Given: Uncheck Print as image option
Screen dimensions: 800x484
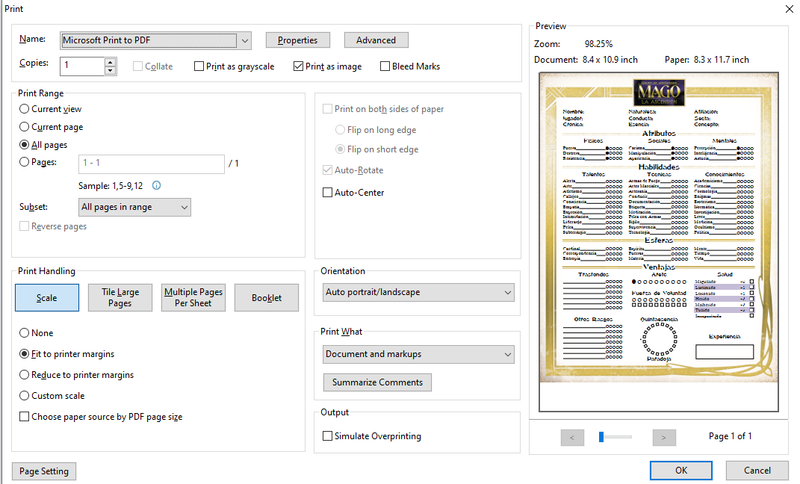Looking at the screenshot, I should point(299,67).
